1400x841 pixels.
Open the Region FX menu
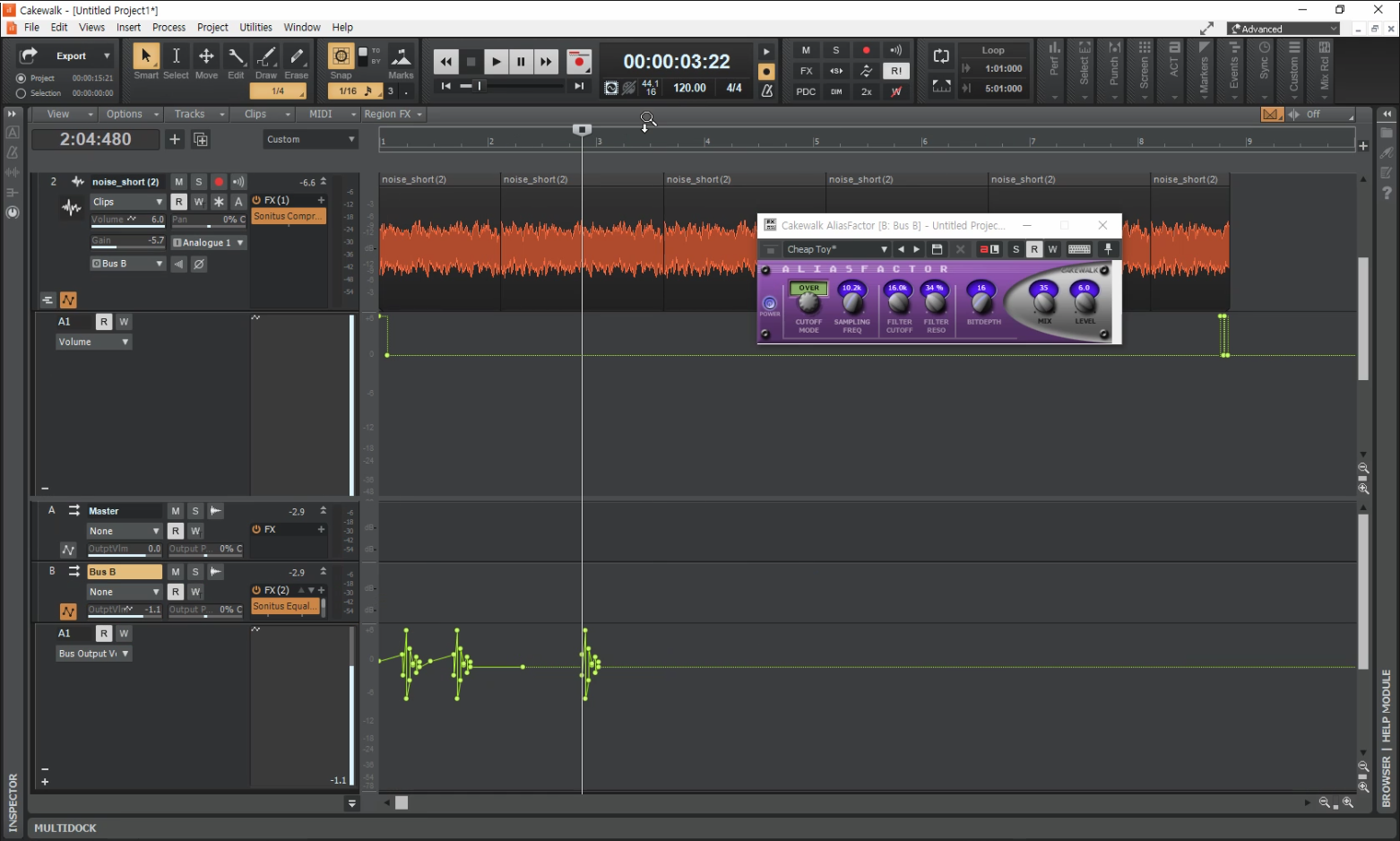point(393,114)
